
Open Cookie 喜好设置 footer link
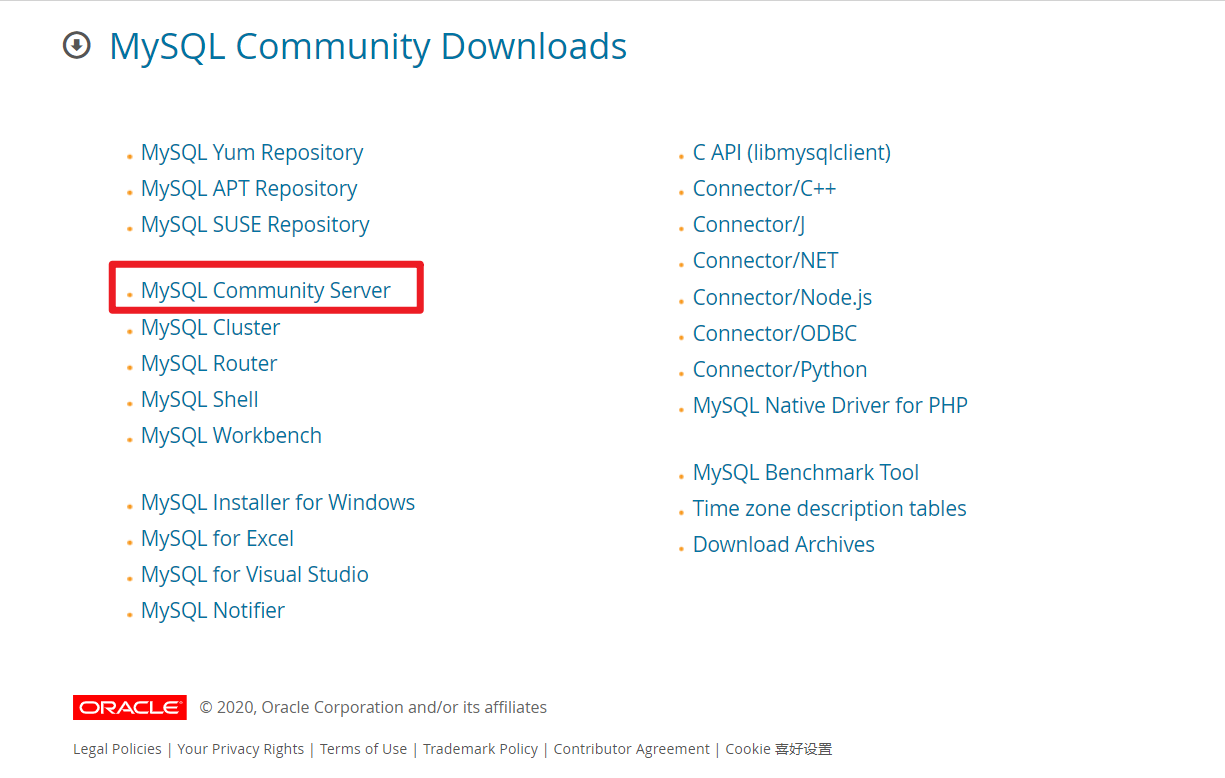(779, 749)
